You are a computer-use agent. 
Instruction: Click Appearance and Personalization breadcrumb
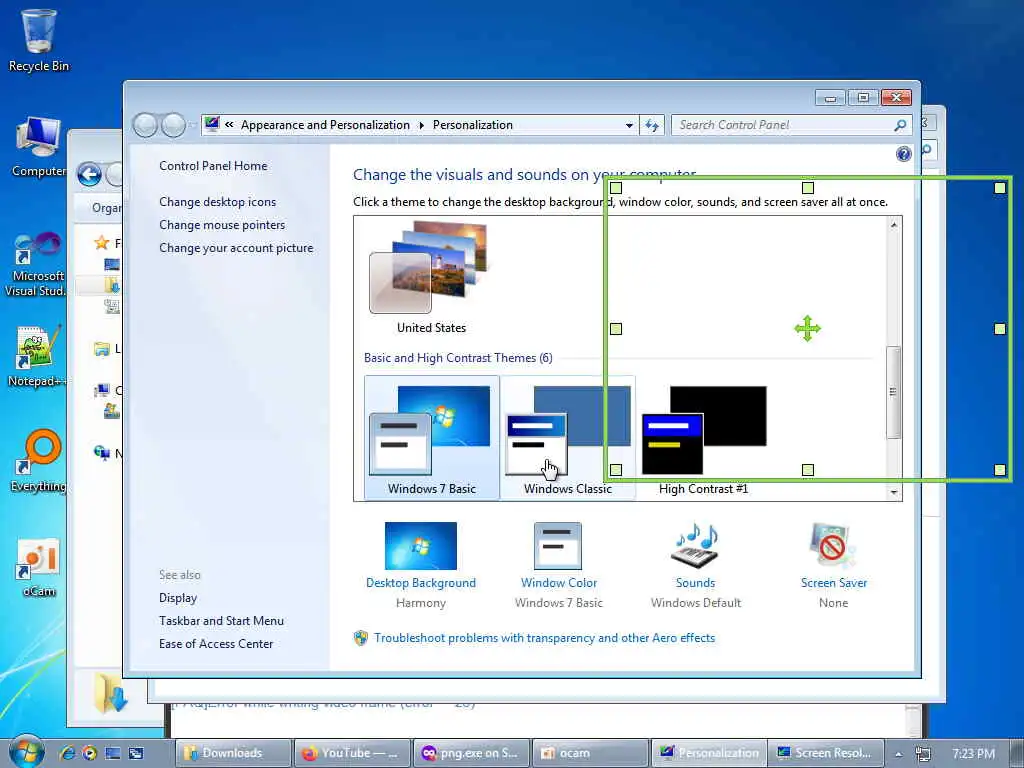[325, 125]
